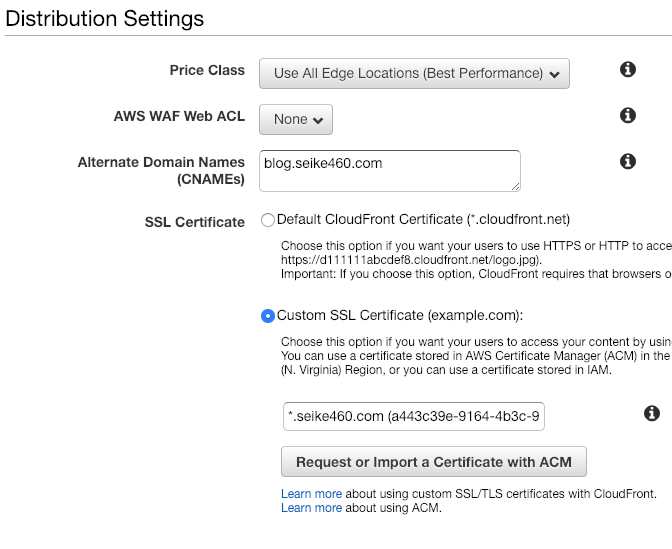
Task: Open Learn more link about custom SSL/TLS certificates
Action: 311,494
